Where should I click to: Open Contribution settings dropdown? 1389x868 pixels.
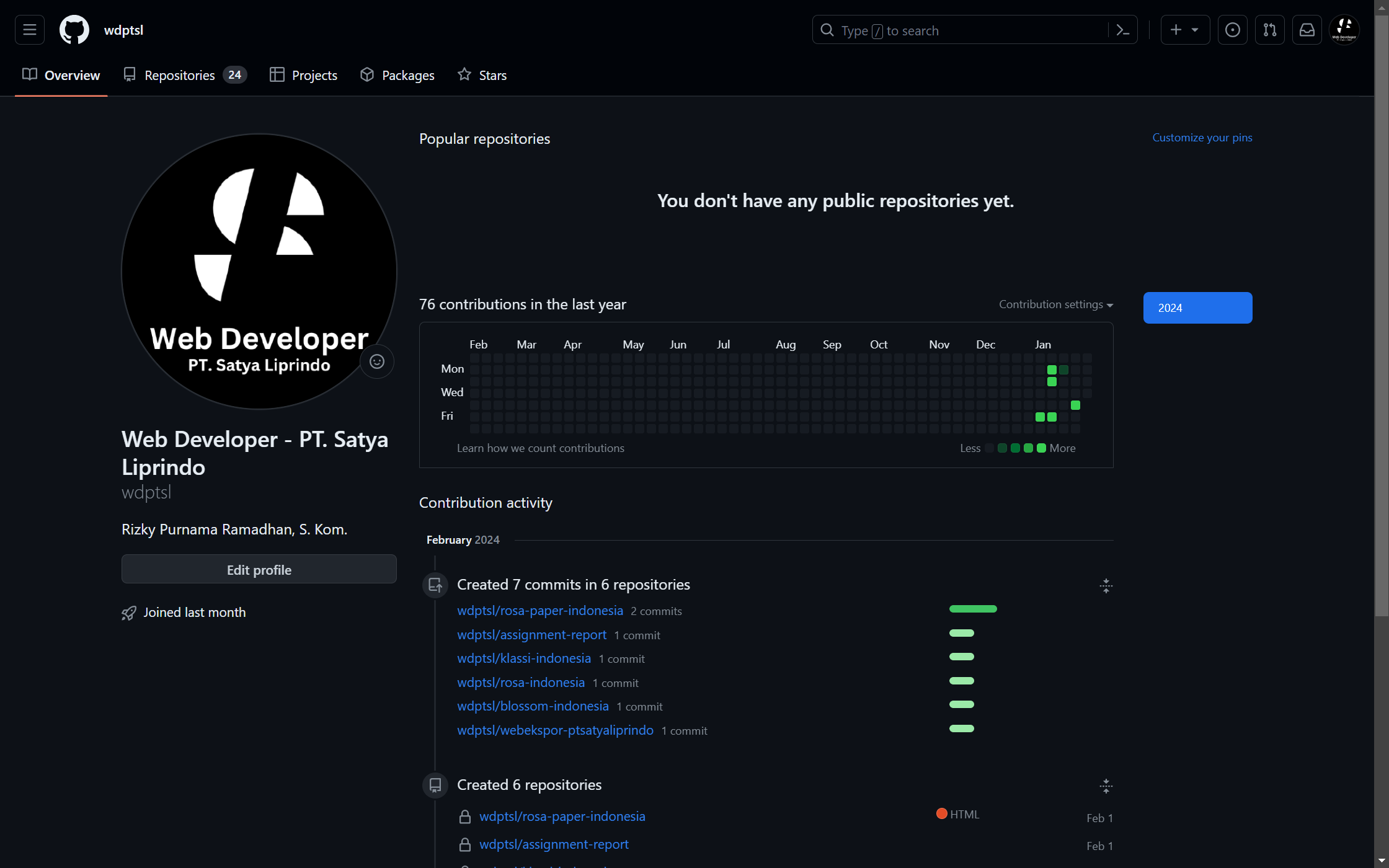pyautogui.click(x=1055, y=304)
